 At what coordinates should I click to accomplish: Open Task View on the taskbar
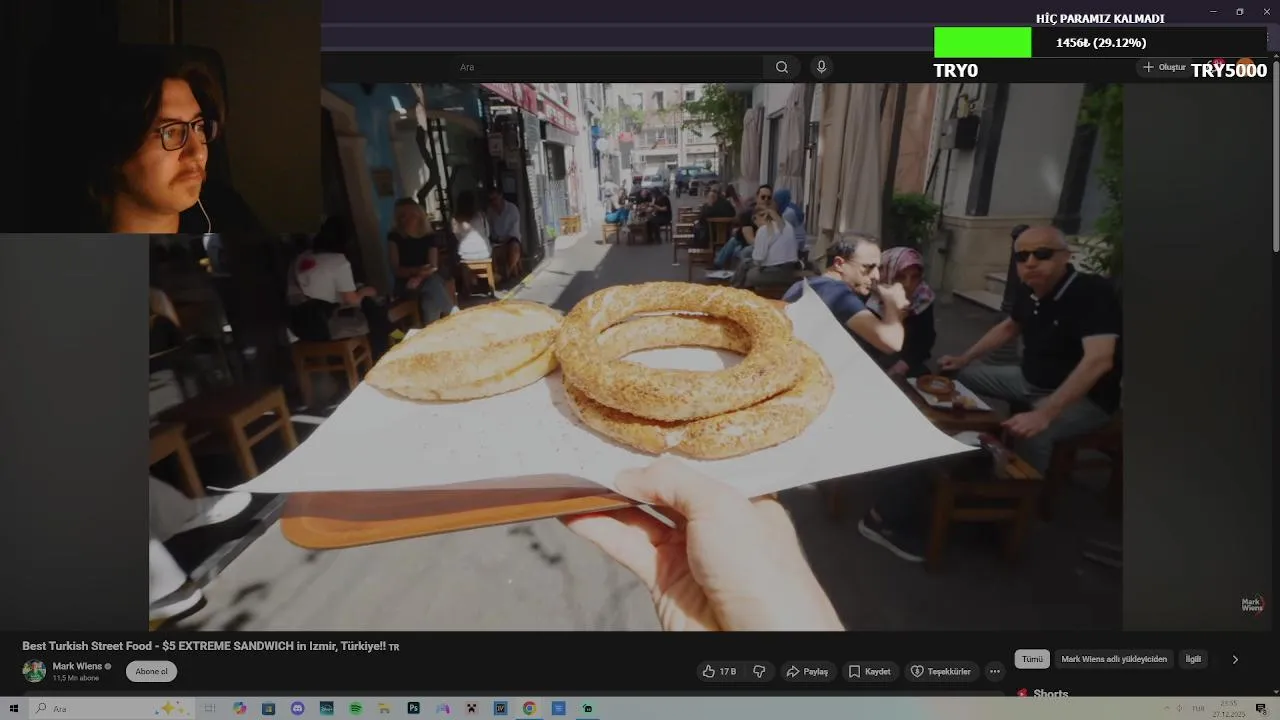point(210,709)
